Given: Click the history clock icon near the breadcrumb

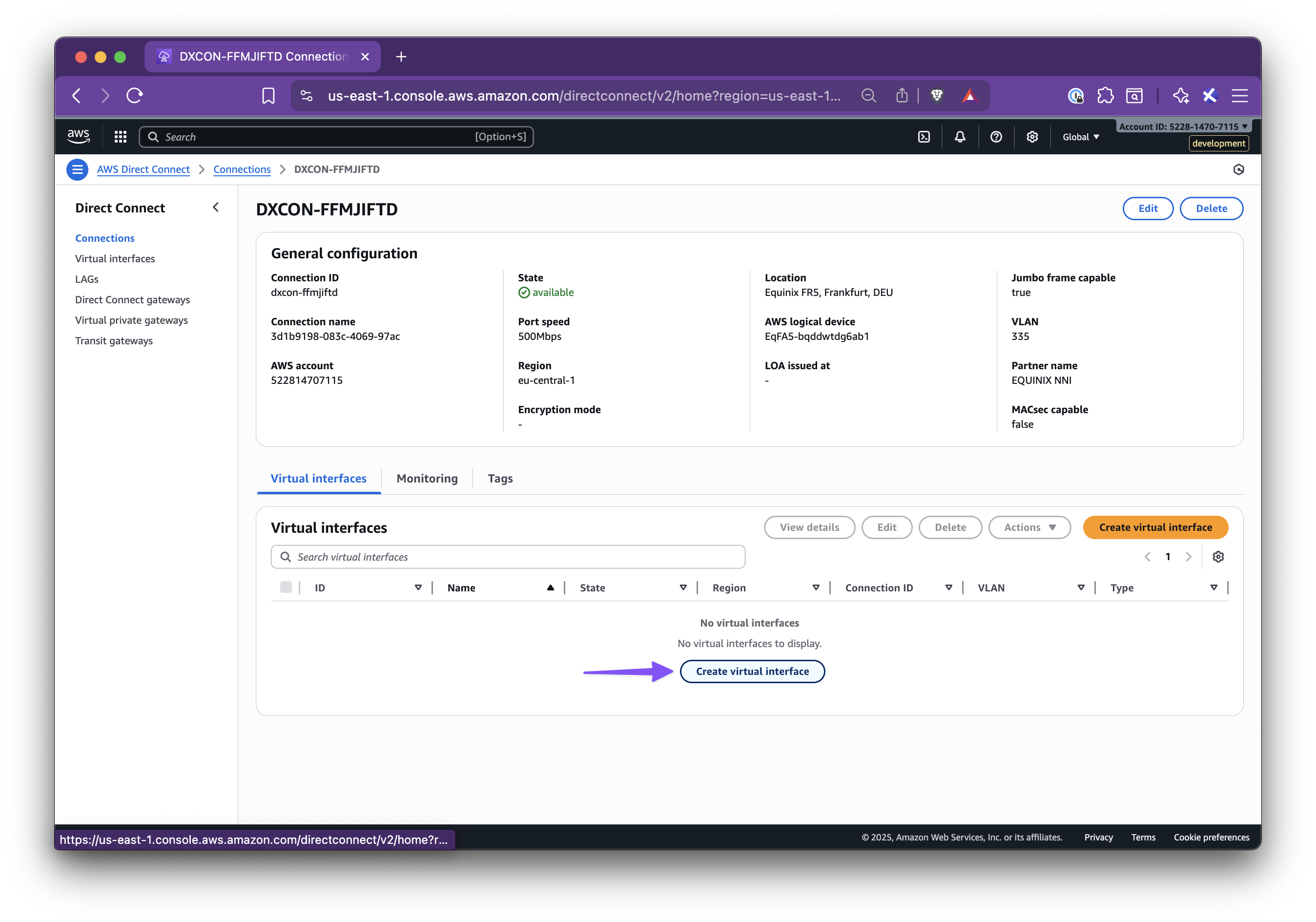Looking at the screenshot, I should 1238,169.
